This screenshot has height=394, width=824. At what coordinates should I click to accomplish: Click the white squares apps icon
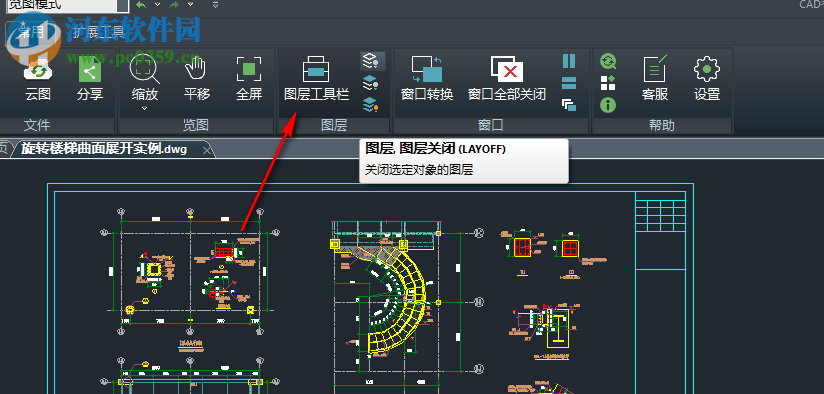(608, 83)
